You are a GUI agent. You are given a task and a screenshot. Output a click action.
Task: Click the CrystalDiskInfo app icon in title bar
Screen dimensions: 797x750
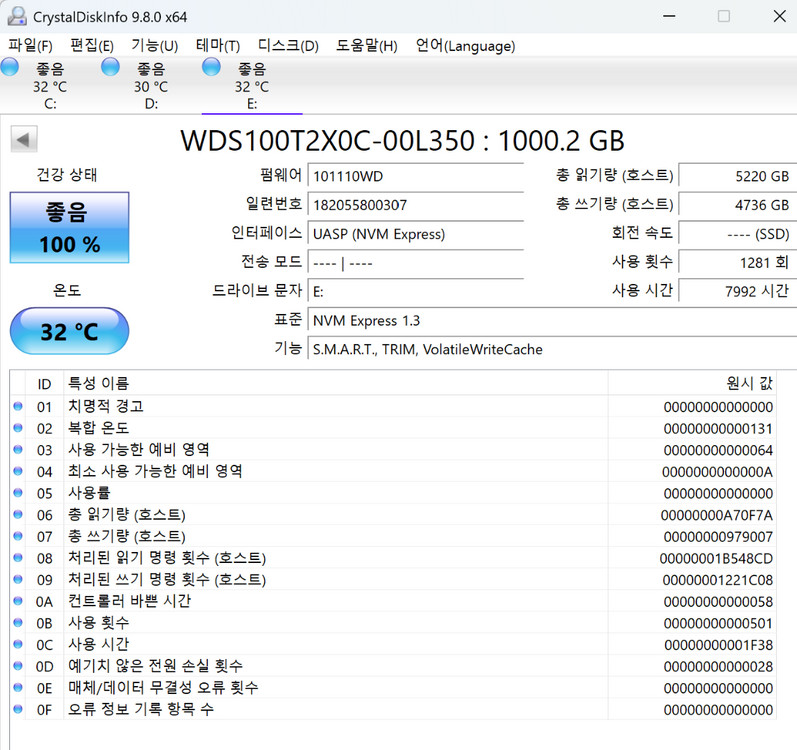tap(17, 16)
